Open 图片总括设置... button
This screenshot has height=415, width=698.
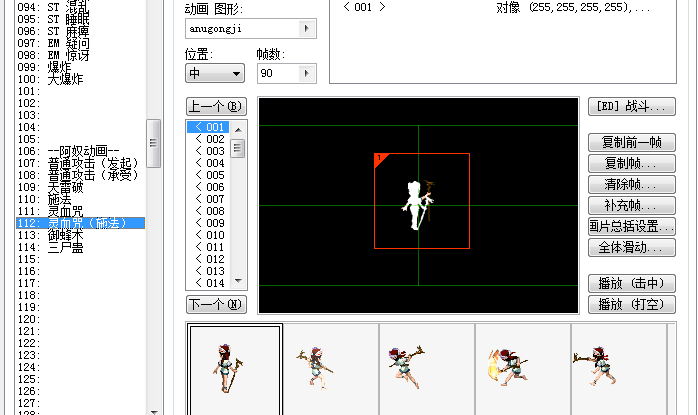point(632,226)
